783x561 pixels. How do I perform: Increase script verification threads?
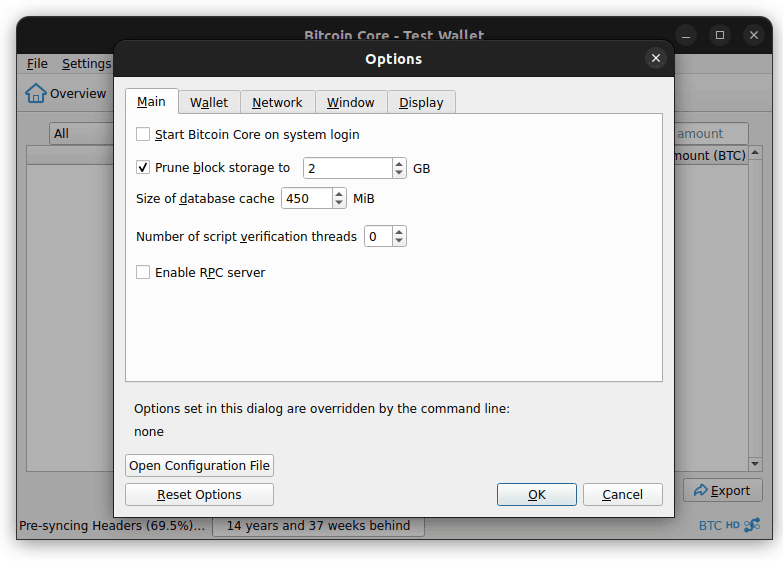(x=398, y=232)
